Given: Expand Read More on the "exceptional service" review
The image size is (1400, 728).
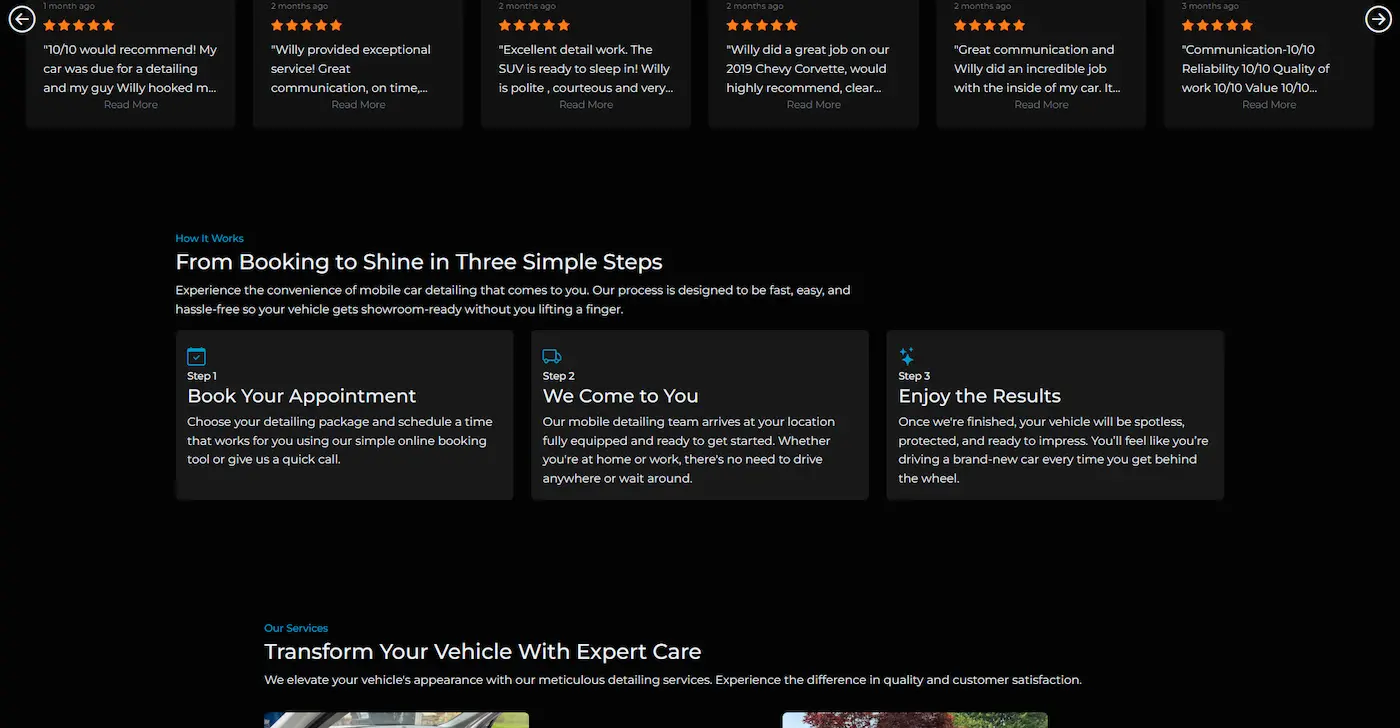Looking at the screenshot, I should pos(358,105).
